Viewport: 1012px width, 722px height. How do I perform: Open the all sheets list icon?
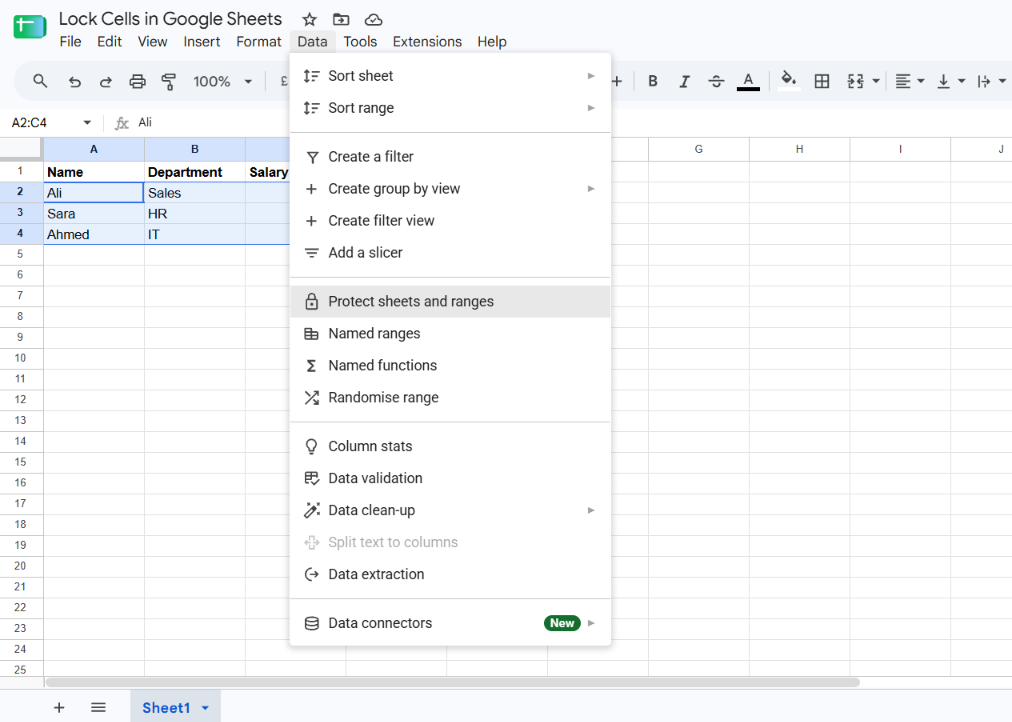pyautogui.click(x=98, y=708)
